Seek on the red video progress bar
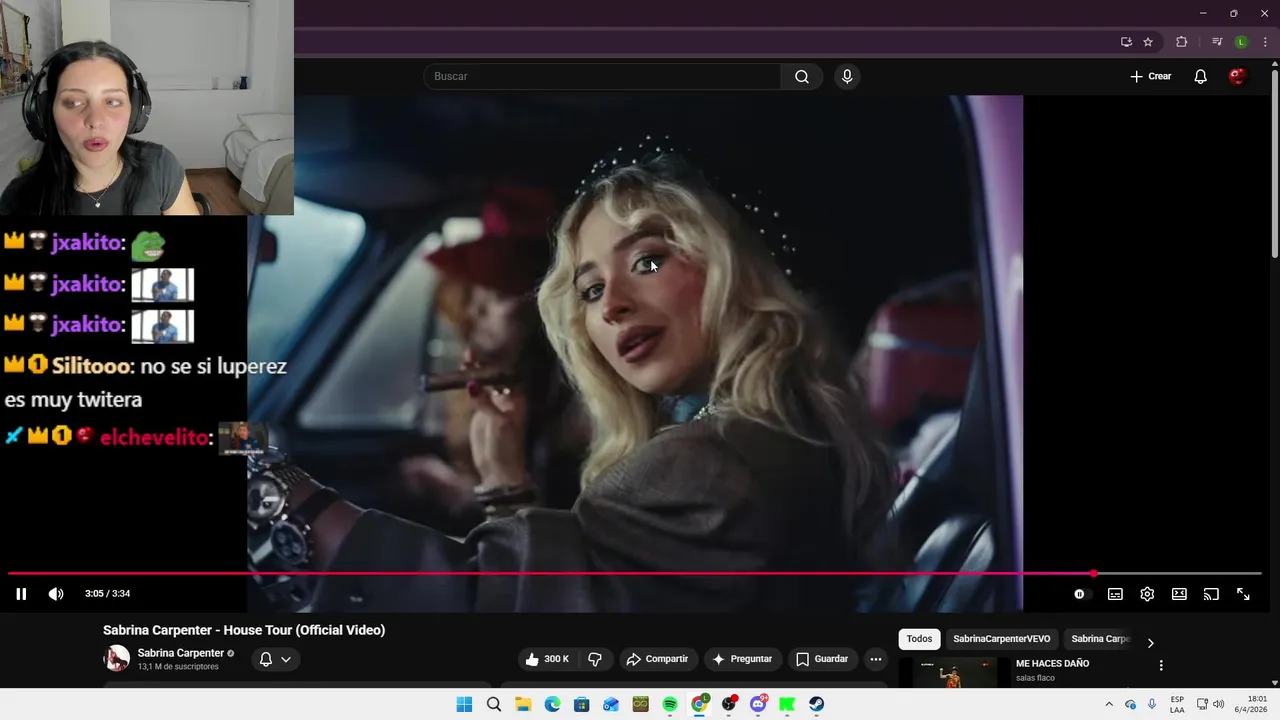The height and width of the screenshot is (720, 1280). 634,574
